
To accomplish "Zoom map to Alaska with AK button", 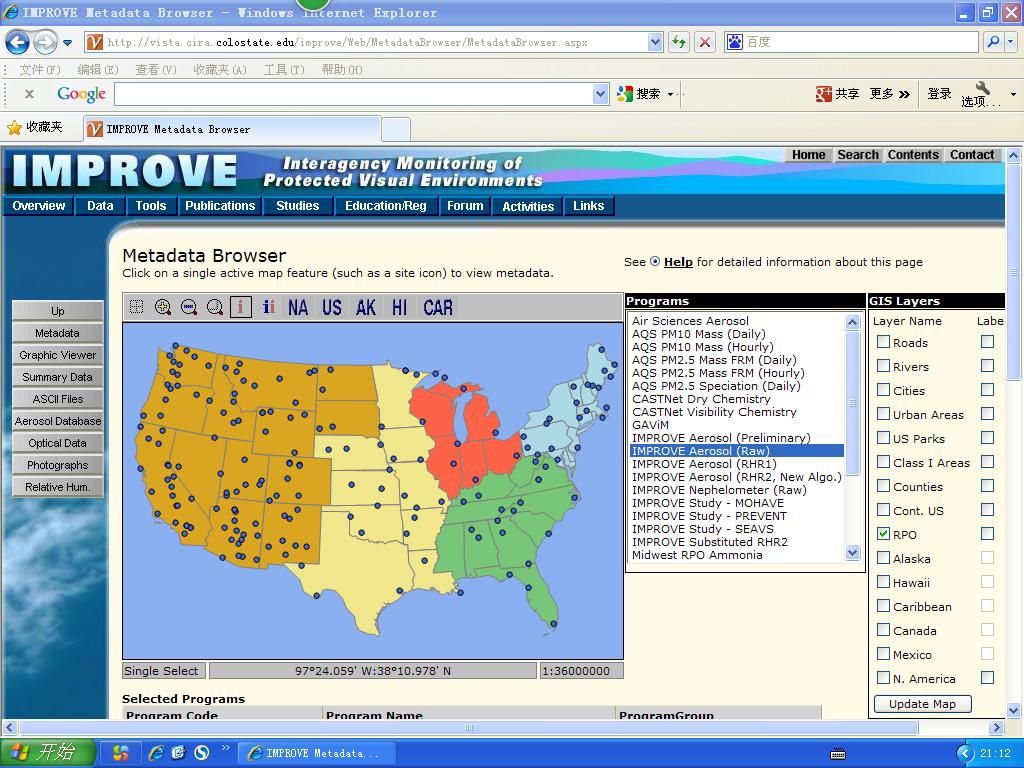I will [x=366, y=307].
